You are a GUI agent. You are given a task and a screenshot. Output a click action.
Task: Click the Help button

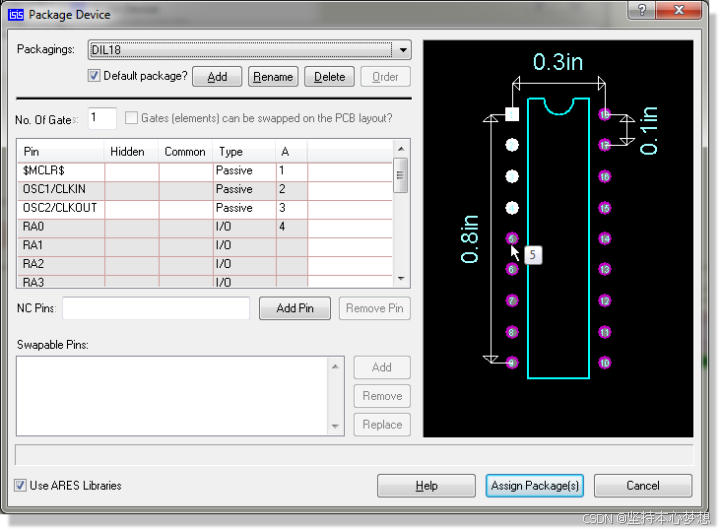[426, 486]
